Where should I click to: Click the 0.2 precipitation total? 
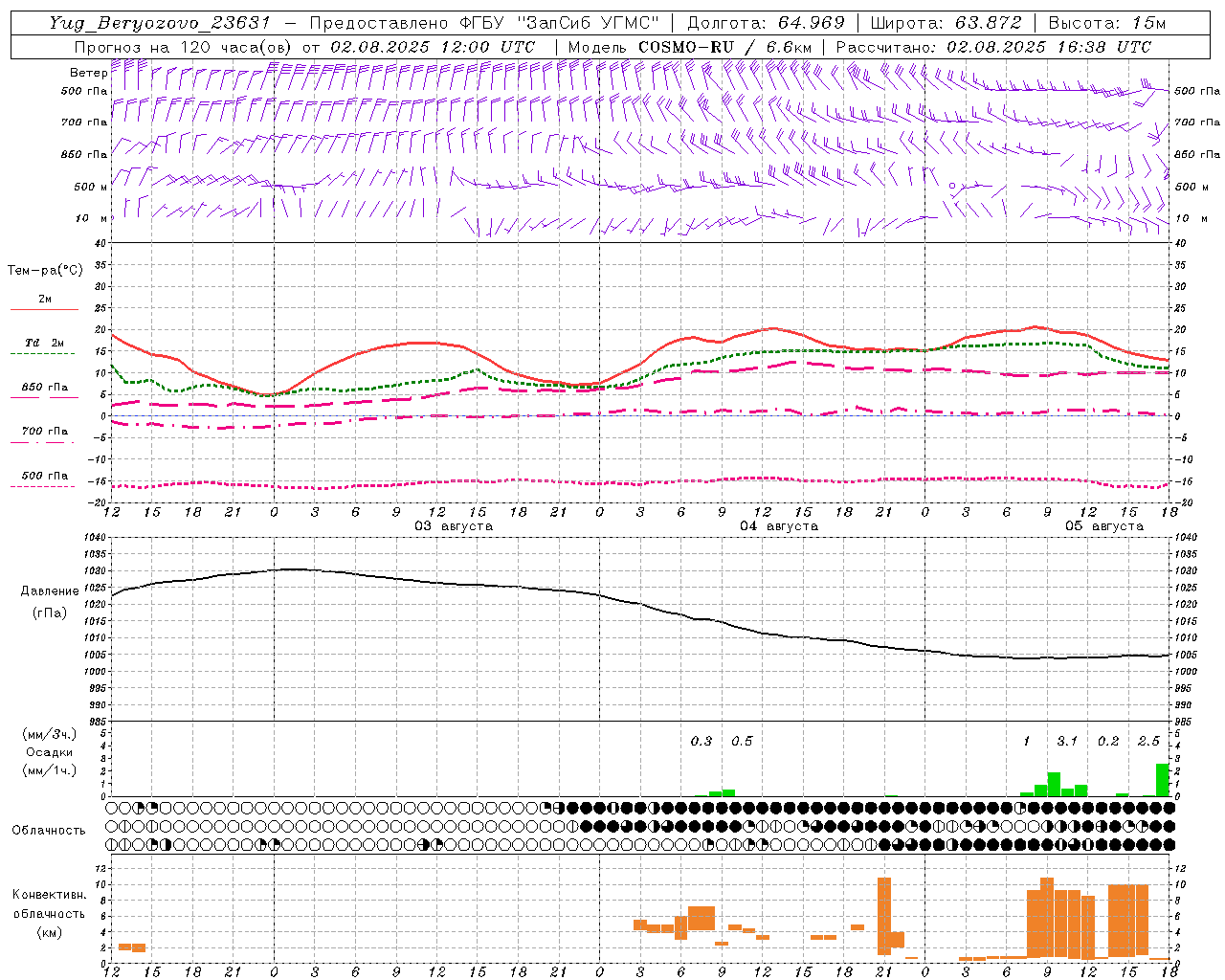click(1108, 741)
